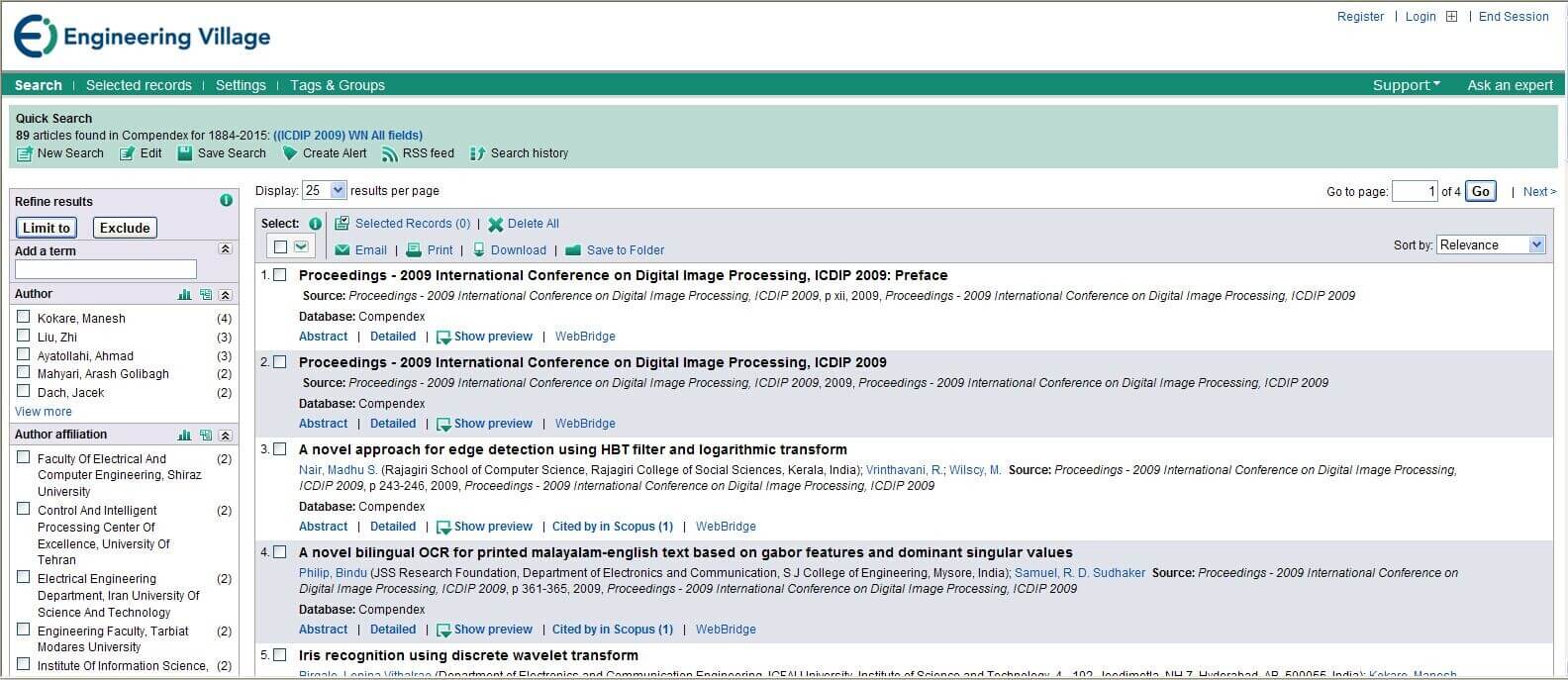Open Detailed view for result 2
1568x680 pixels.
pos(393,424)
